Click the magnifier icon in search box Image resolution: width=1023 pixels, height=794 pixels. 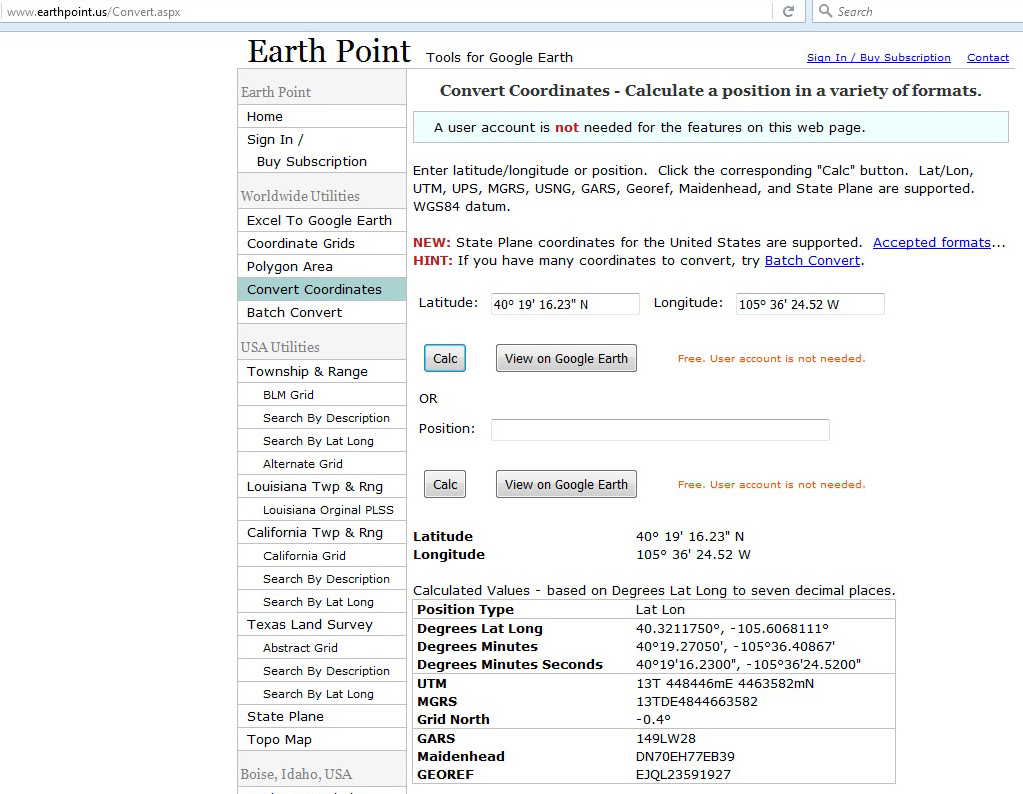tap(825, 11)
